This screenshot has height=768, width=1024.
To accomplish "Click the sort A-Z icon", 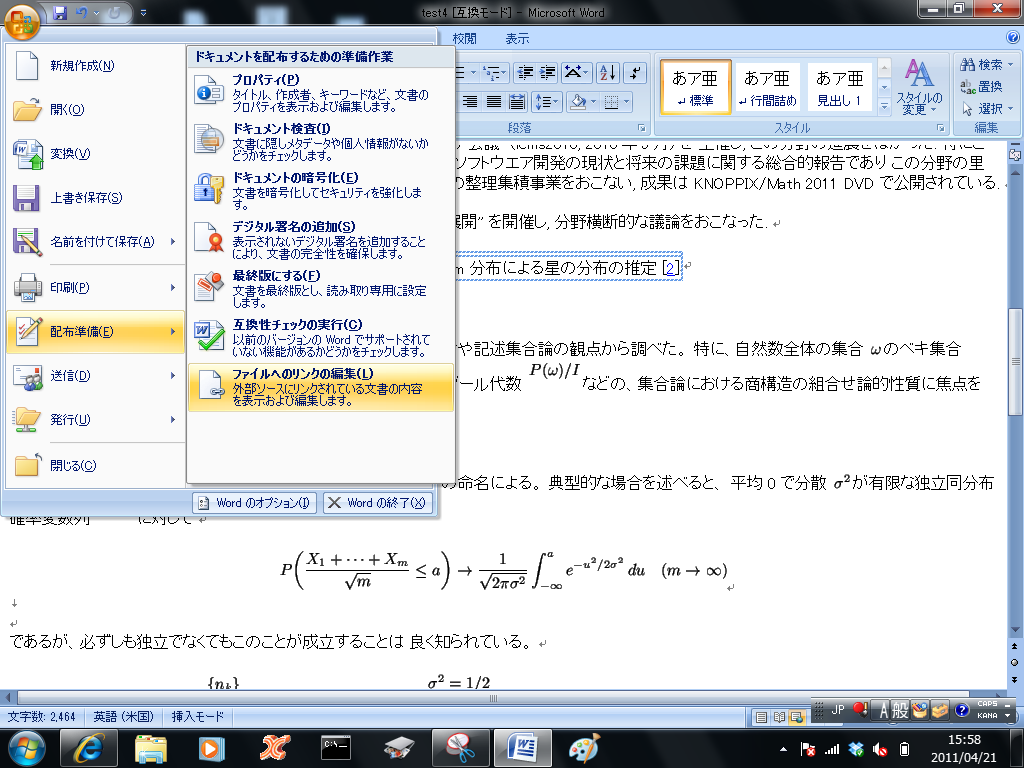I will (x=608, y=72).
